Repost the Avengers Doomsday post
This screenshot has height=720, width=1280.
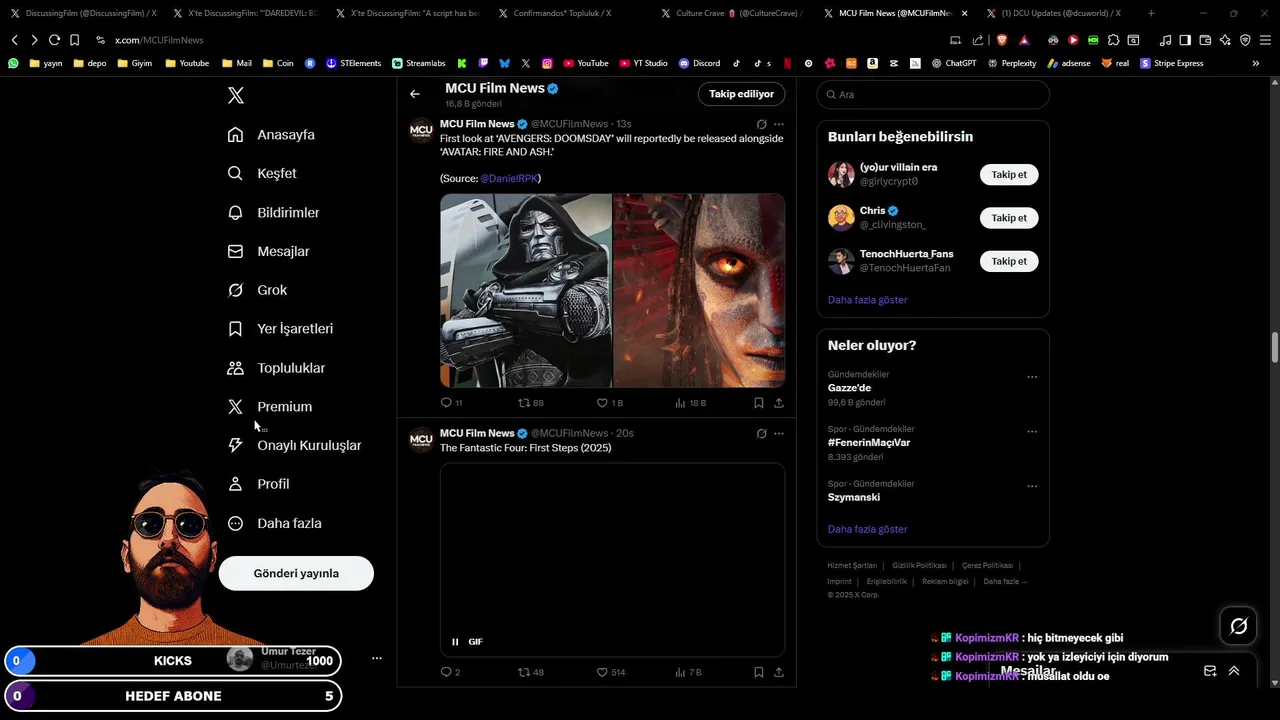(530, 403)
